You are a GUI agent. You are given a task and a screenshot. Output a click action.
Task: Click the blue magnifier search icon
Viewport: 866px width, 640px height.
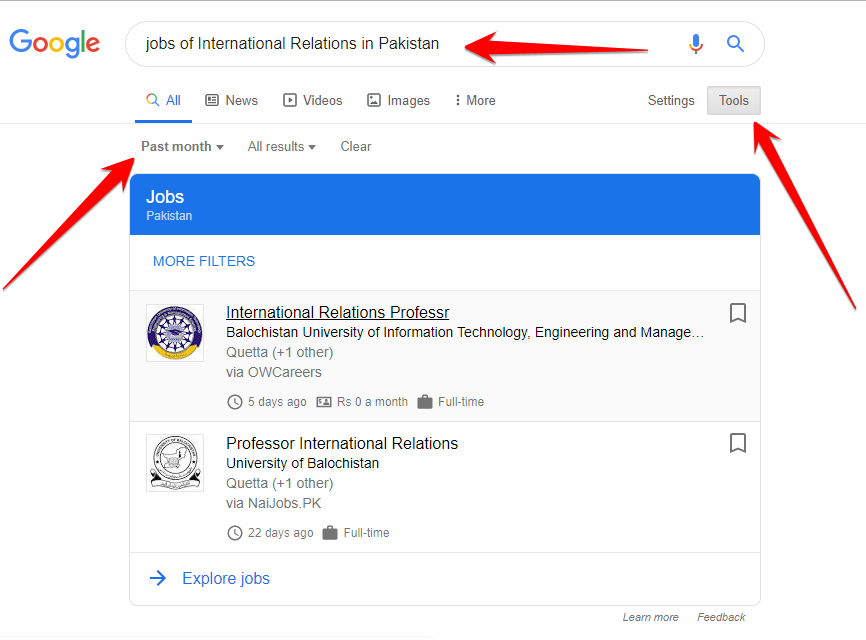pos(735,44)
